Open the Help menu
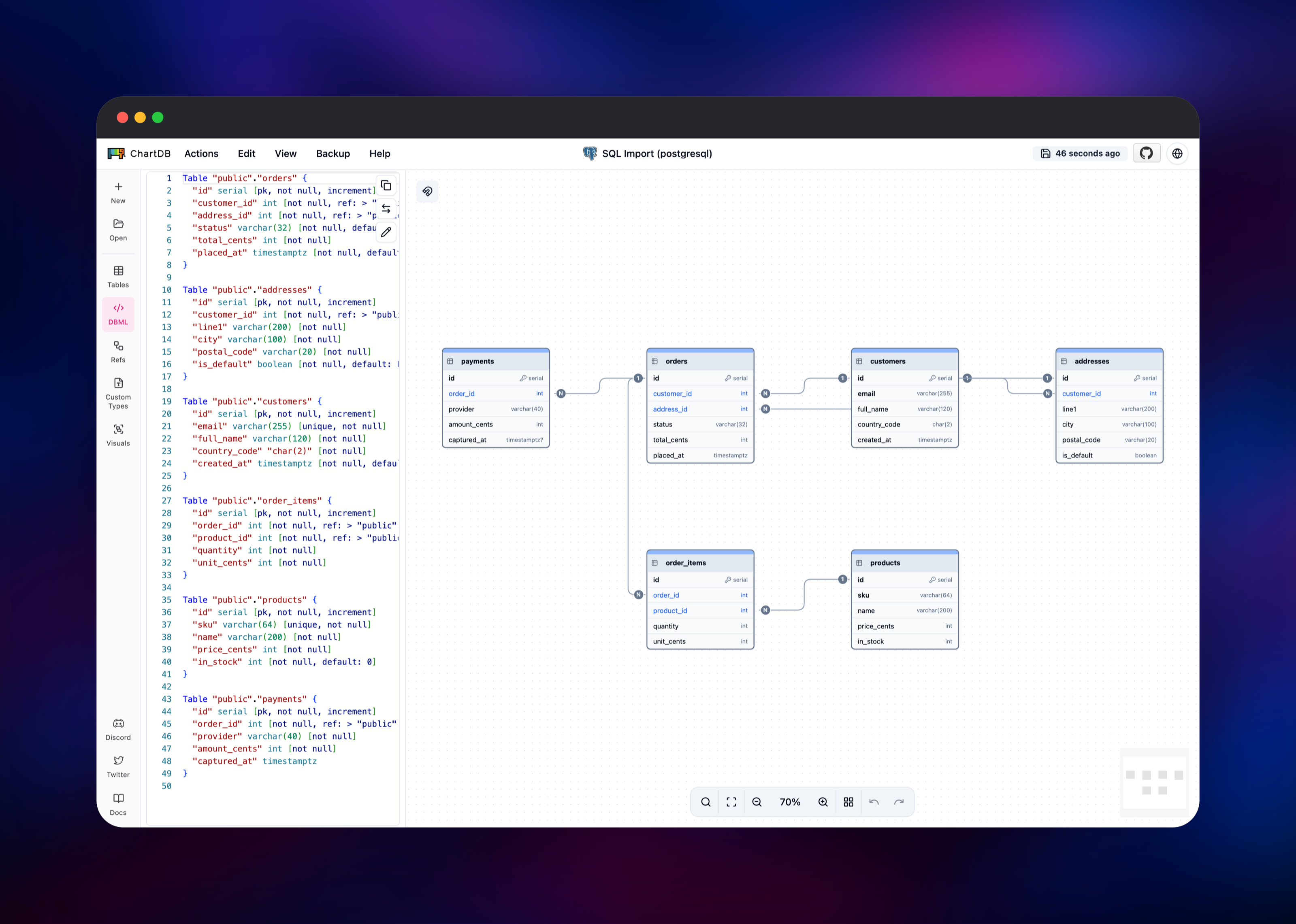 tap(379, 153)
